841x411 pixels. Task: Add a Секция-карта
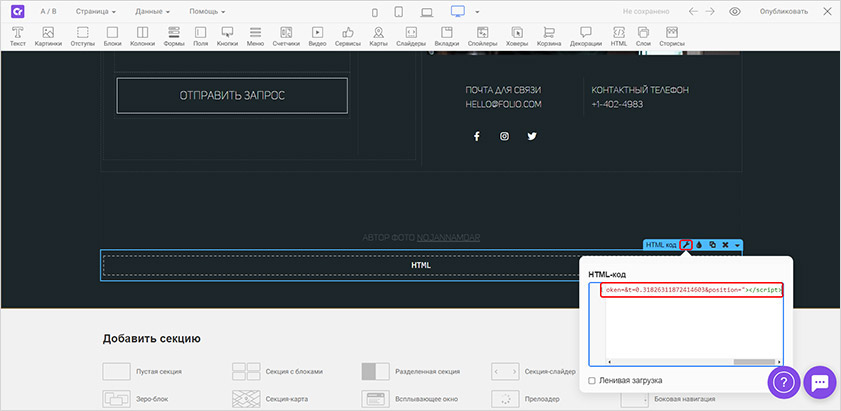coord(270,399)
